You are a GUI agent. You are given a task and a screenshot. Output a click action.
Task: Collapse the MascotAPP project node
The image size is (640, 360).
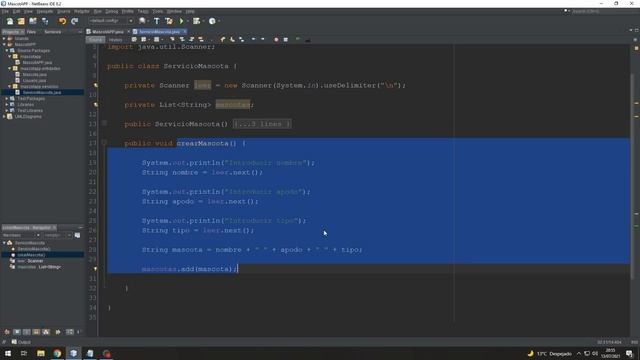(4, 44)
